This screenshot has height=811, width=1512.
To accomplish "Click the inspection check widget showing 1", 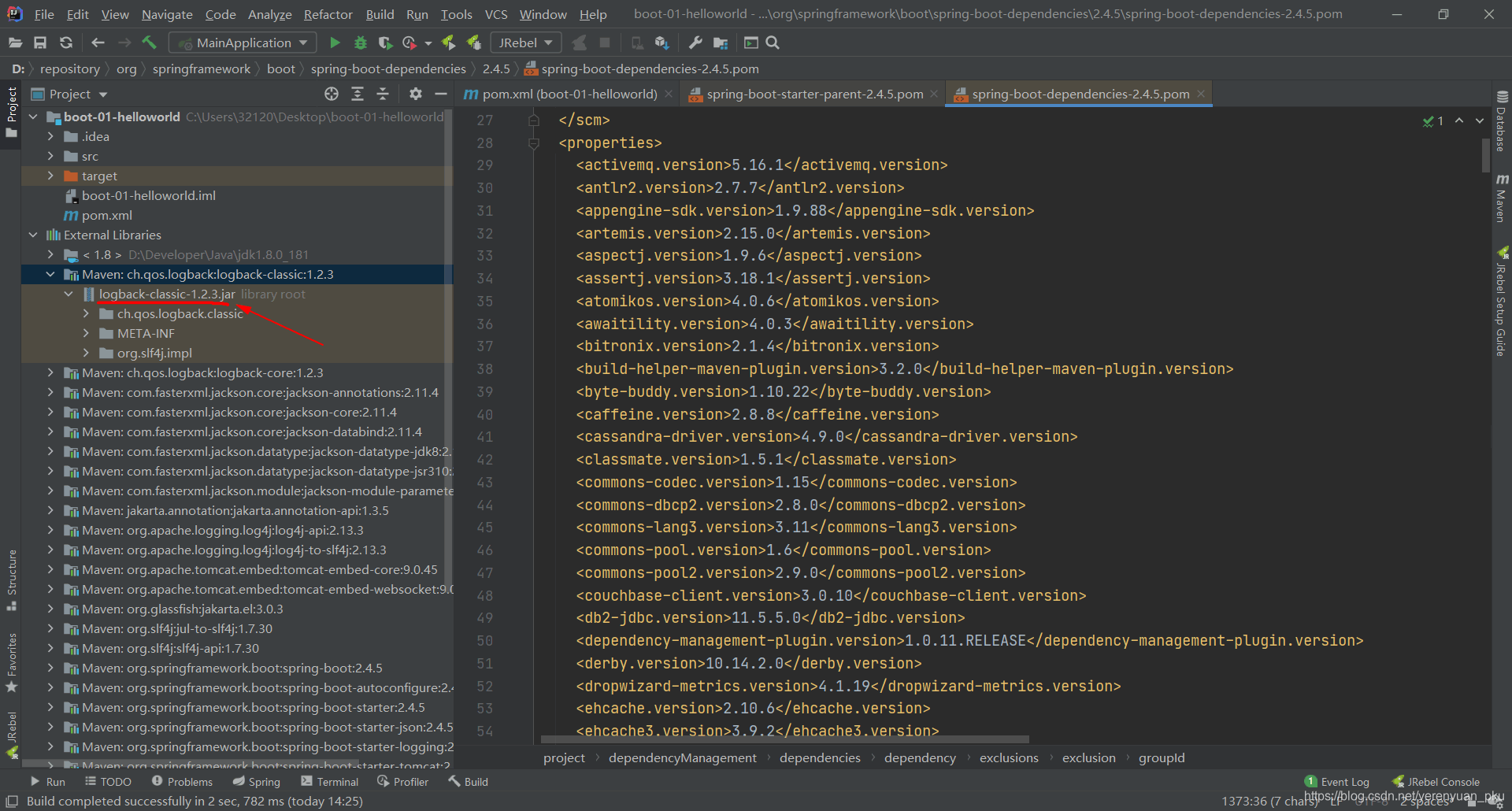I will coord(1433,120).
